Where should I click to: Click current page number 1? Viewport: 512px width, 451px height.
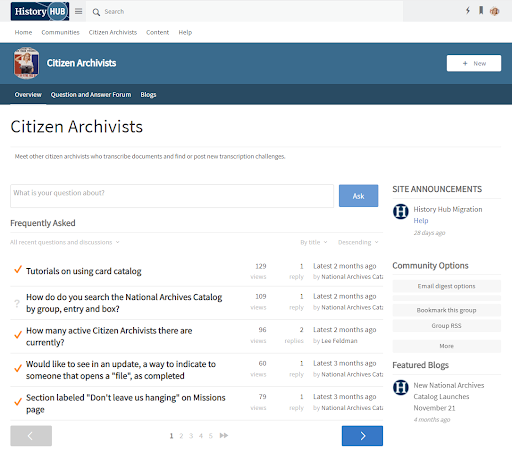coord(171,436)
